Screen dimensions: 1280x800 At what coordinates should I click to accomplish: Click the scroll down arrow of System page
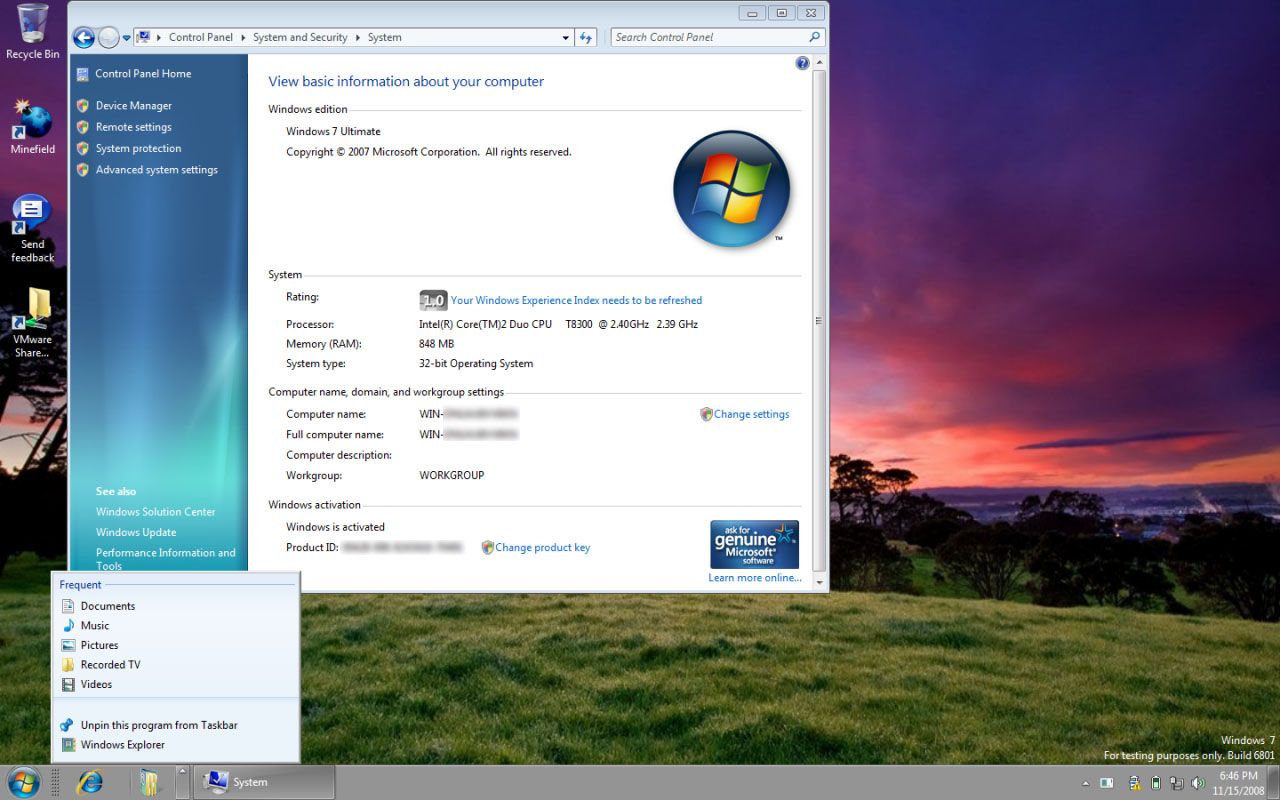(x=820, y=581)
